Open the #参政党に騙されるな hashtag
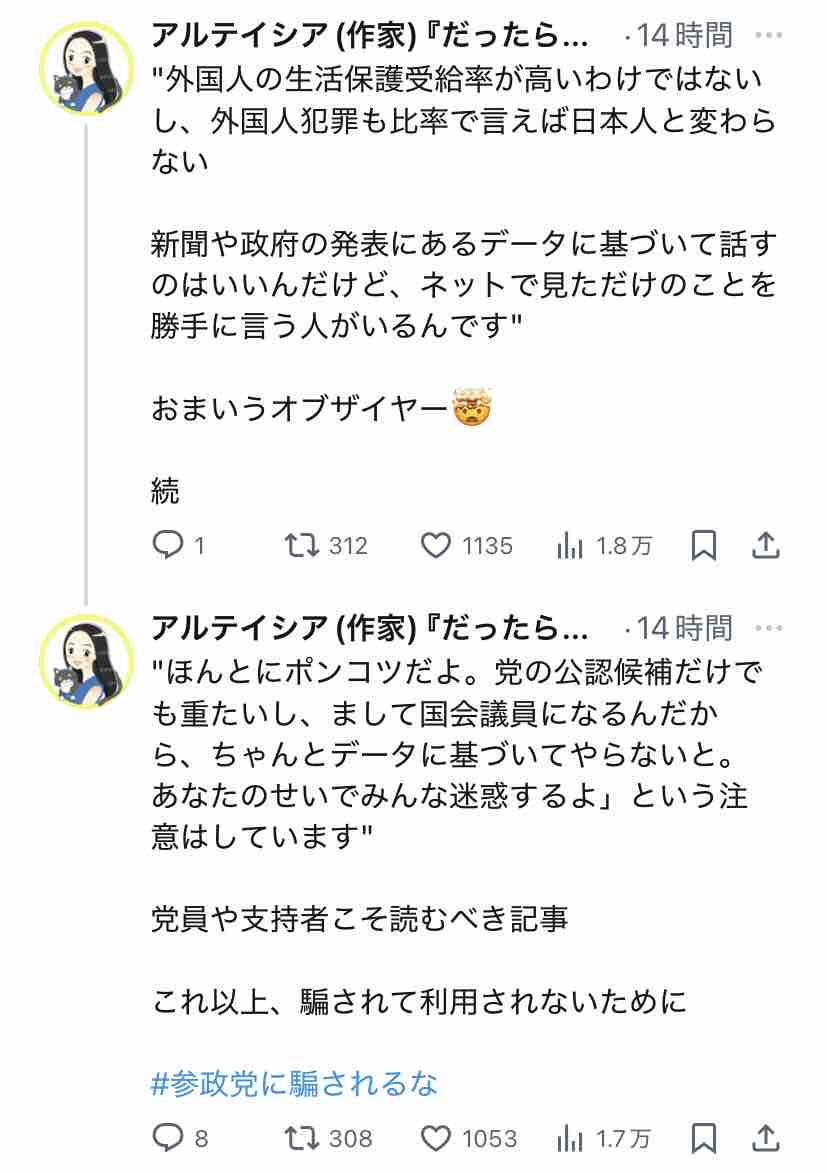The image size is (827, 1173). [294, 1083]
